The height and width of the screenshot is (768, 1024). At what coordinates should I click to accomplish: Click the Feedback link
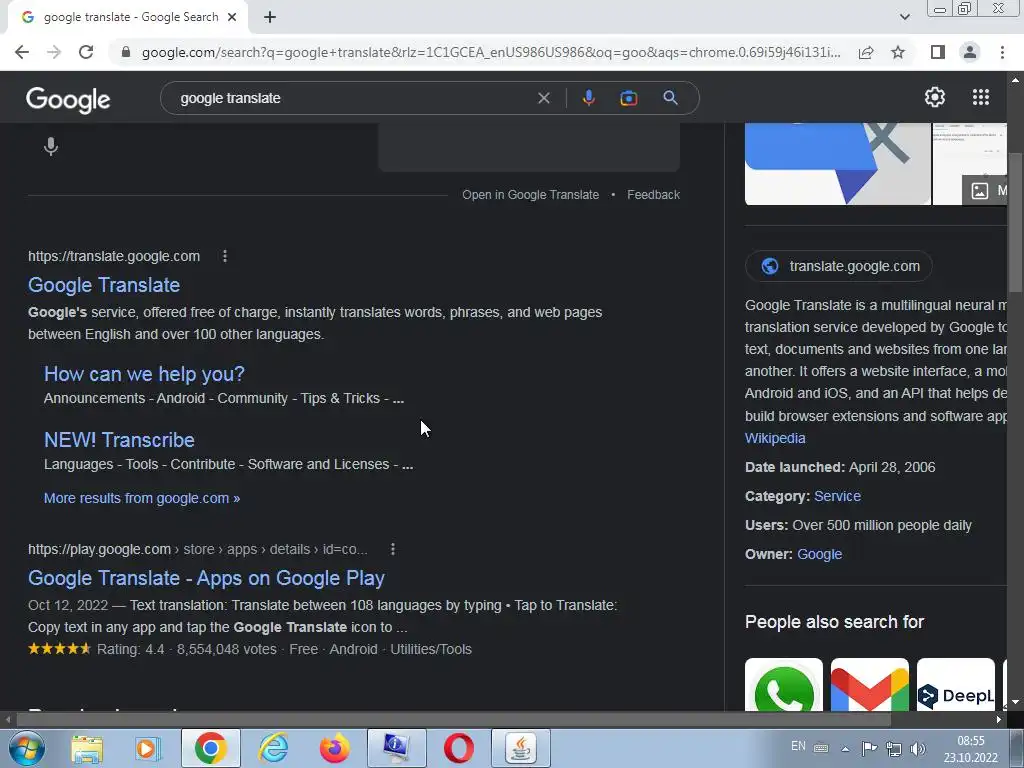[653, 195]
